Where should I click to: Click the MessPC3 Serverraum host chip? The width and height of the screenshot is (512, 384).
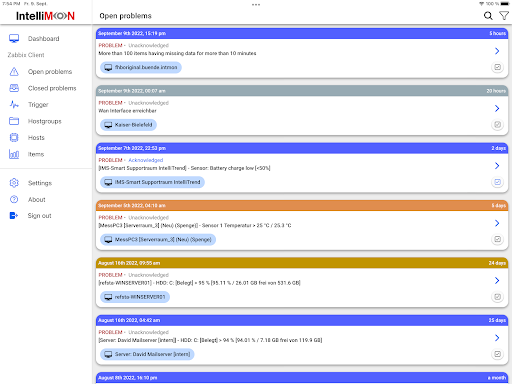[158, 239]
